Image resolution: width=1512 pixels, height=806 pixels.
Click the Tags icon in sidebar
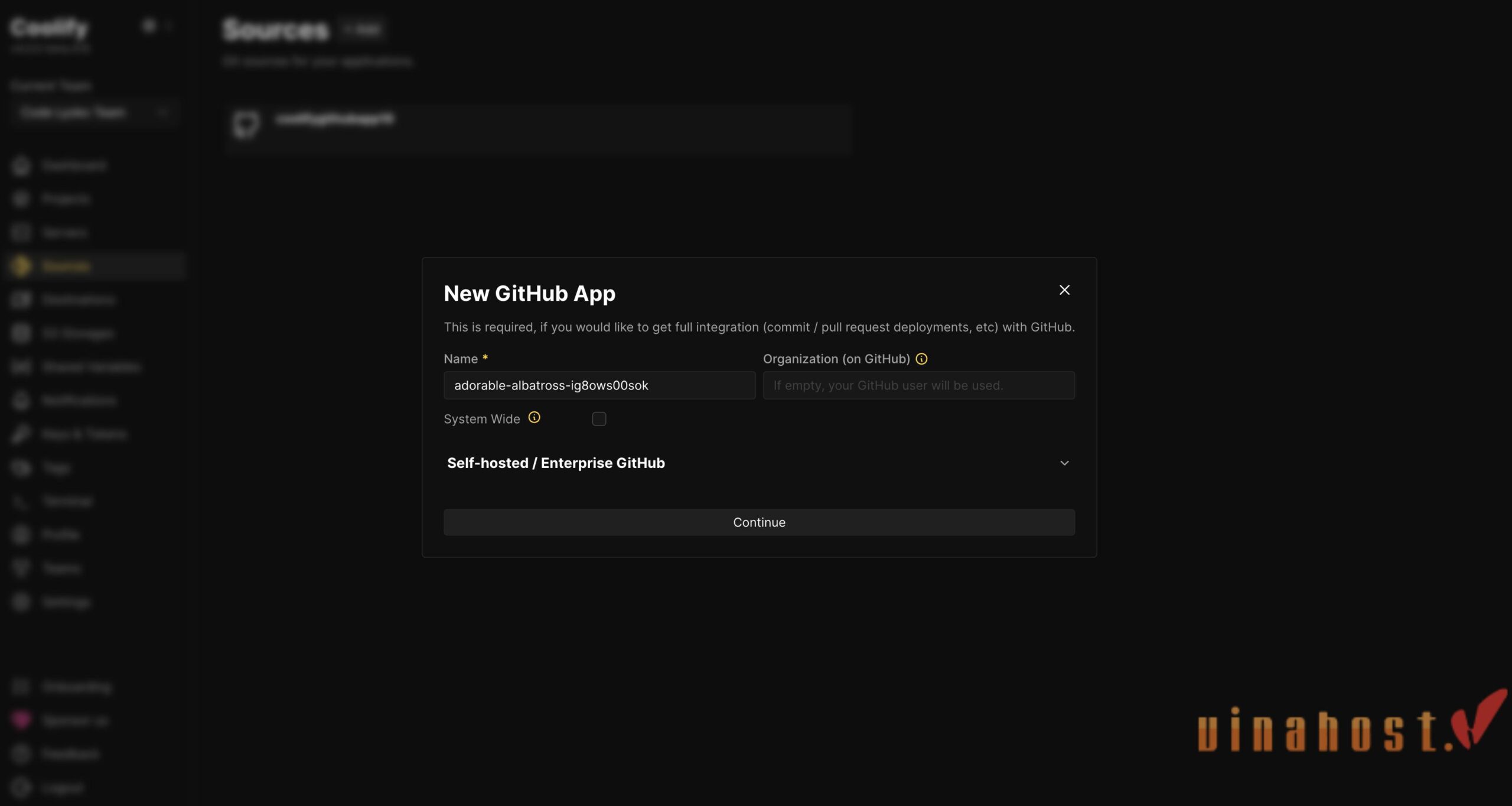21,468
